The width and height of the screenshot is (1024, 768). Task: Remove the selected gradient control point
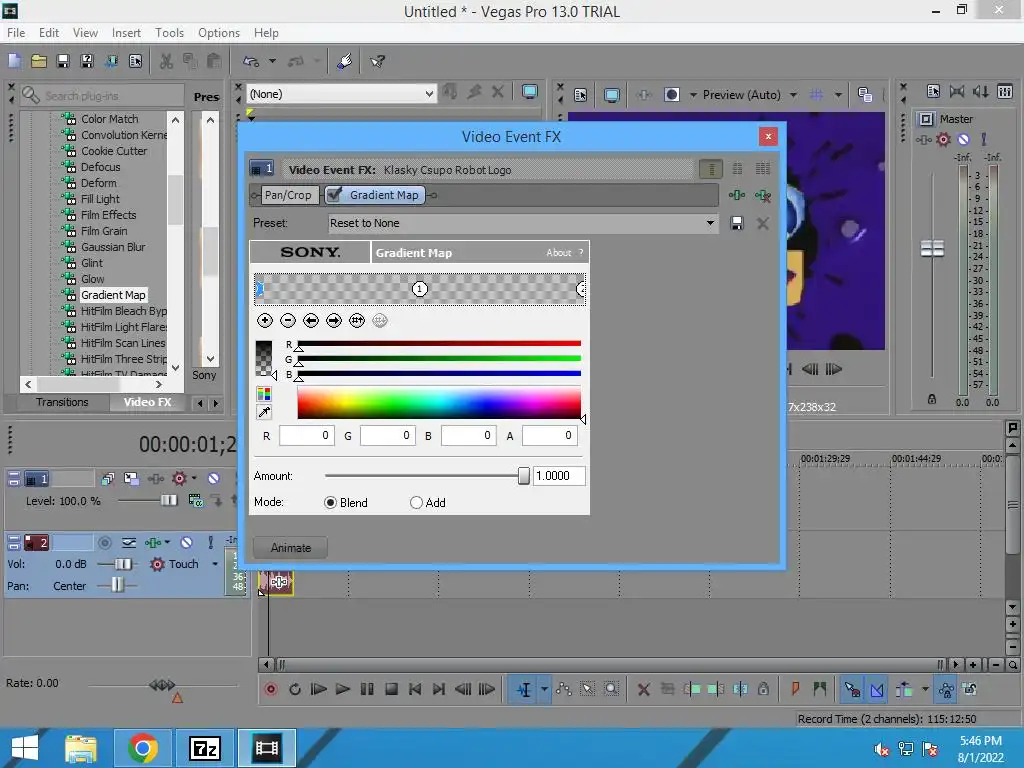287,320
